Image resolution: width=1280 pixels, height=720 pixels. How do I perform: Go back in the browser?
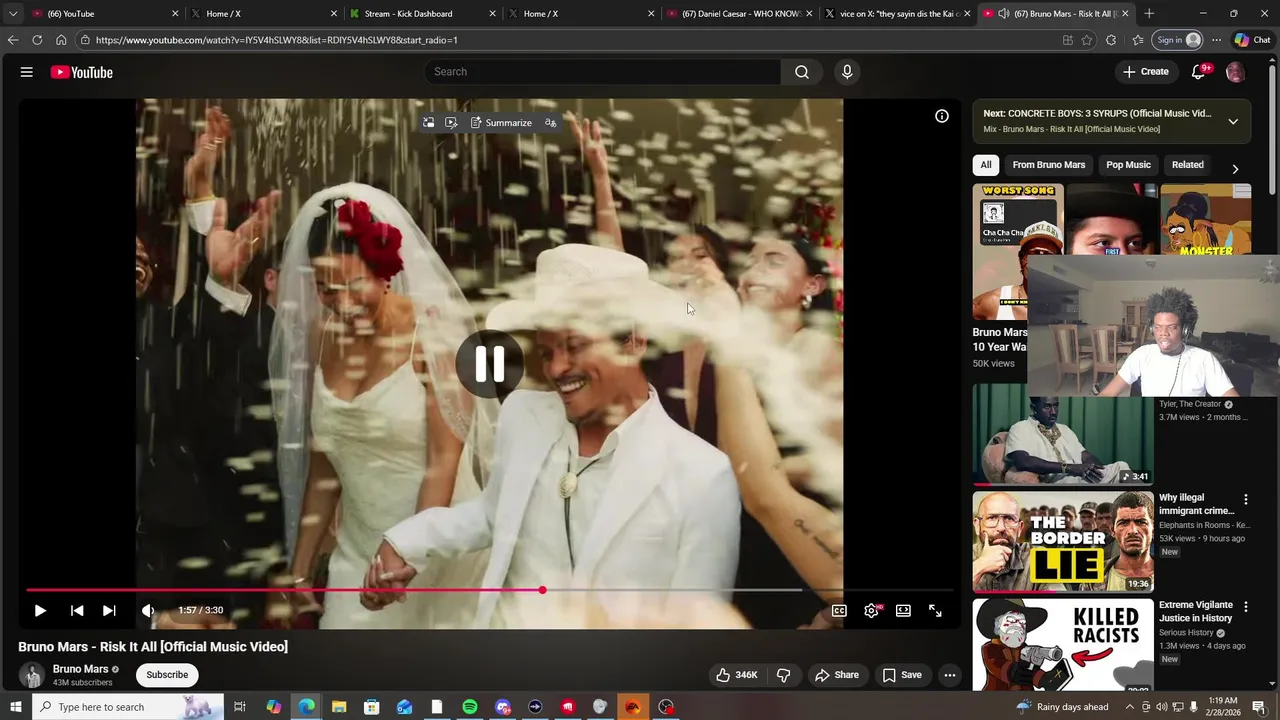point(13,40)
